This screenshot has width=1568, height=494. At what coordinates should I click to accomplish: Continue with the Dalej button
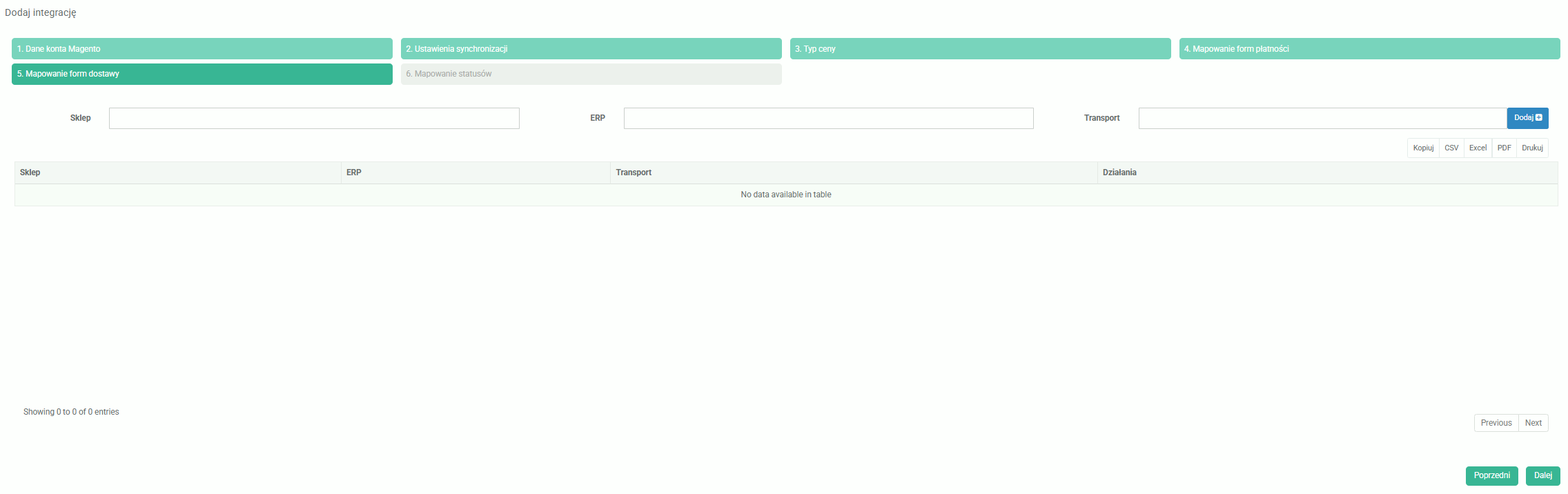tap(1542, 475)
